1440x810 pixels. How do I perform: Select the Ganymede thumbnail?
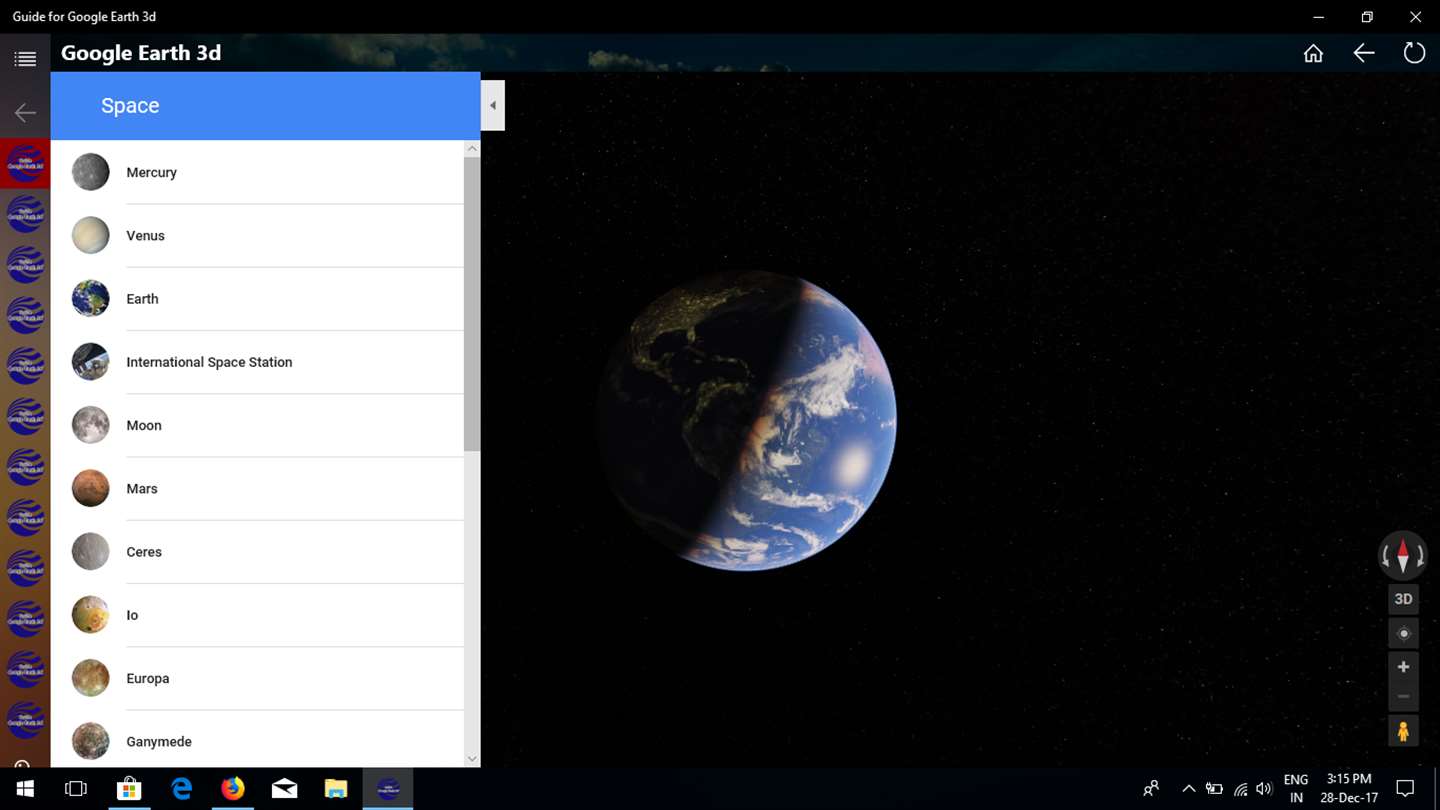click(90, 741)
